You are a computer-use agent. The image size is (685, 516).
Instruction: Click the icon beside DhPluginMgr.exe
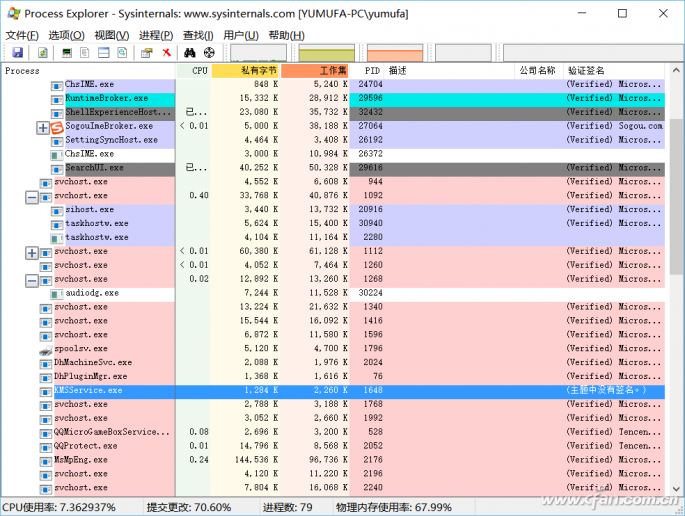click(x=46, y=378)
